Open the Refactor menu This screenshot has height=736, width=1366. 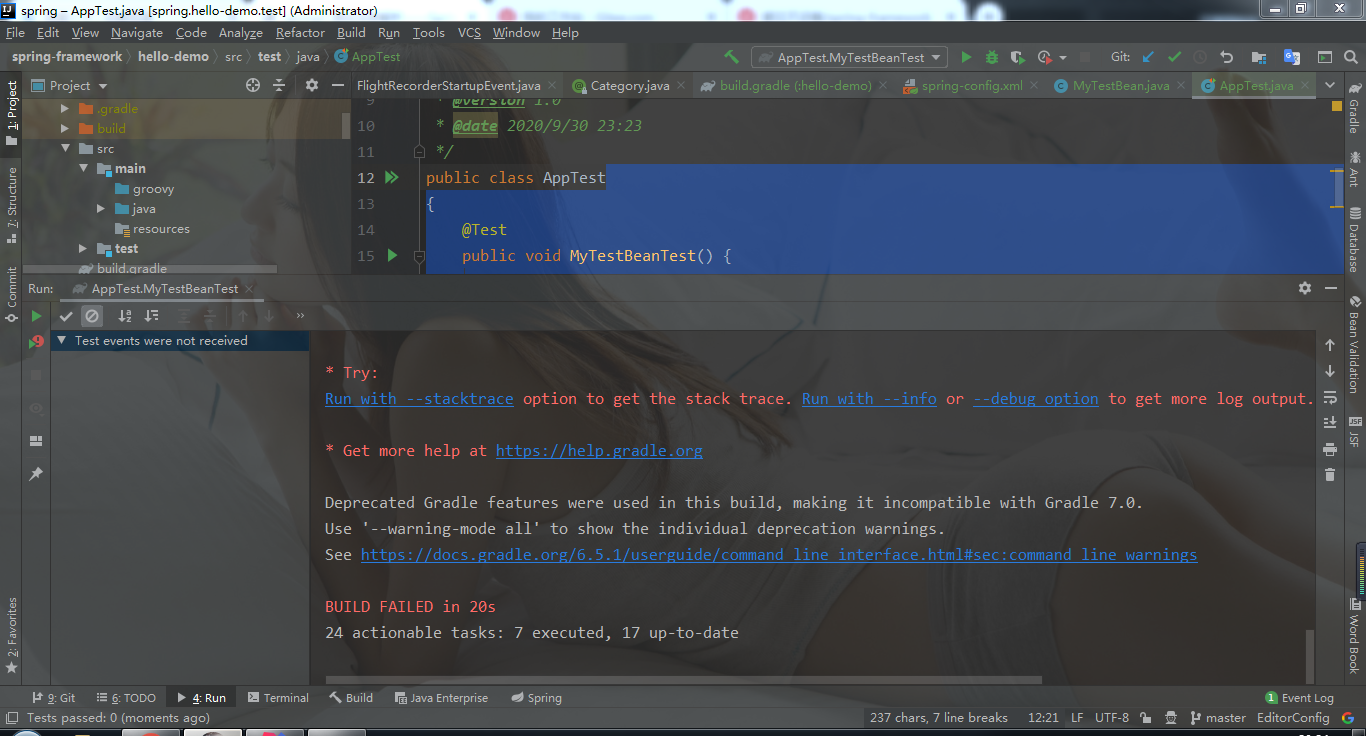pos(300,33)
